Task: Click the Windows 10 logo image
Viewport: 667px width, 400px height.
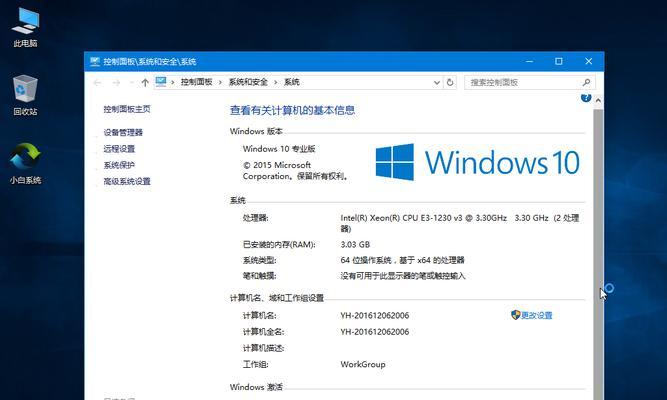Action: (x=477, y=162)
